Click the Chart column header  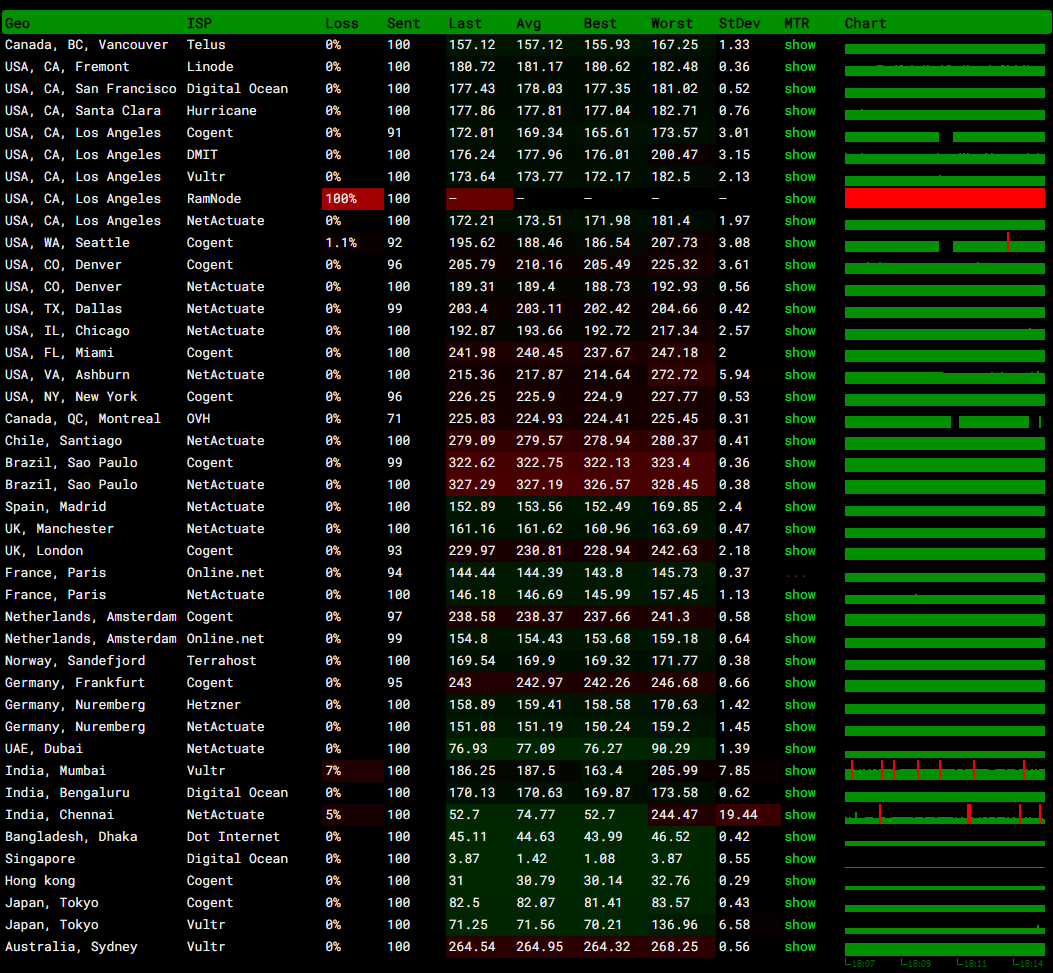tap(865, 24)
